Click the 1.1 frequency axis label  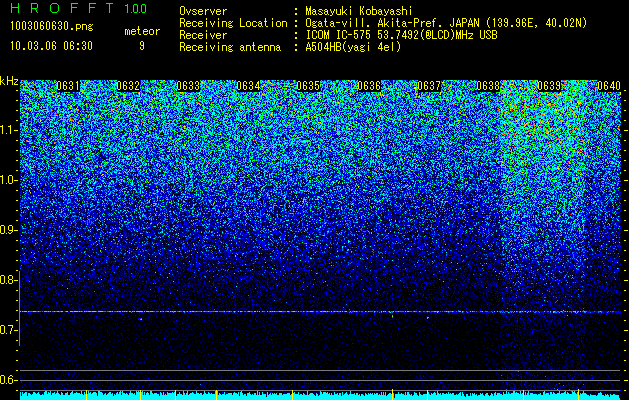point(8,130)
